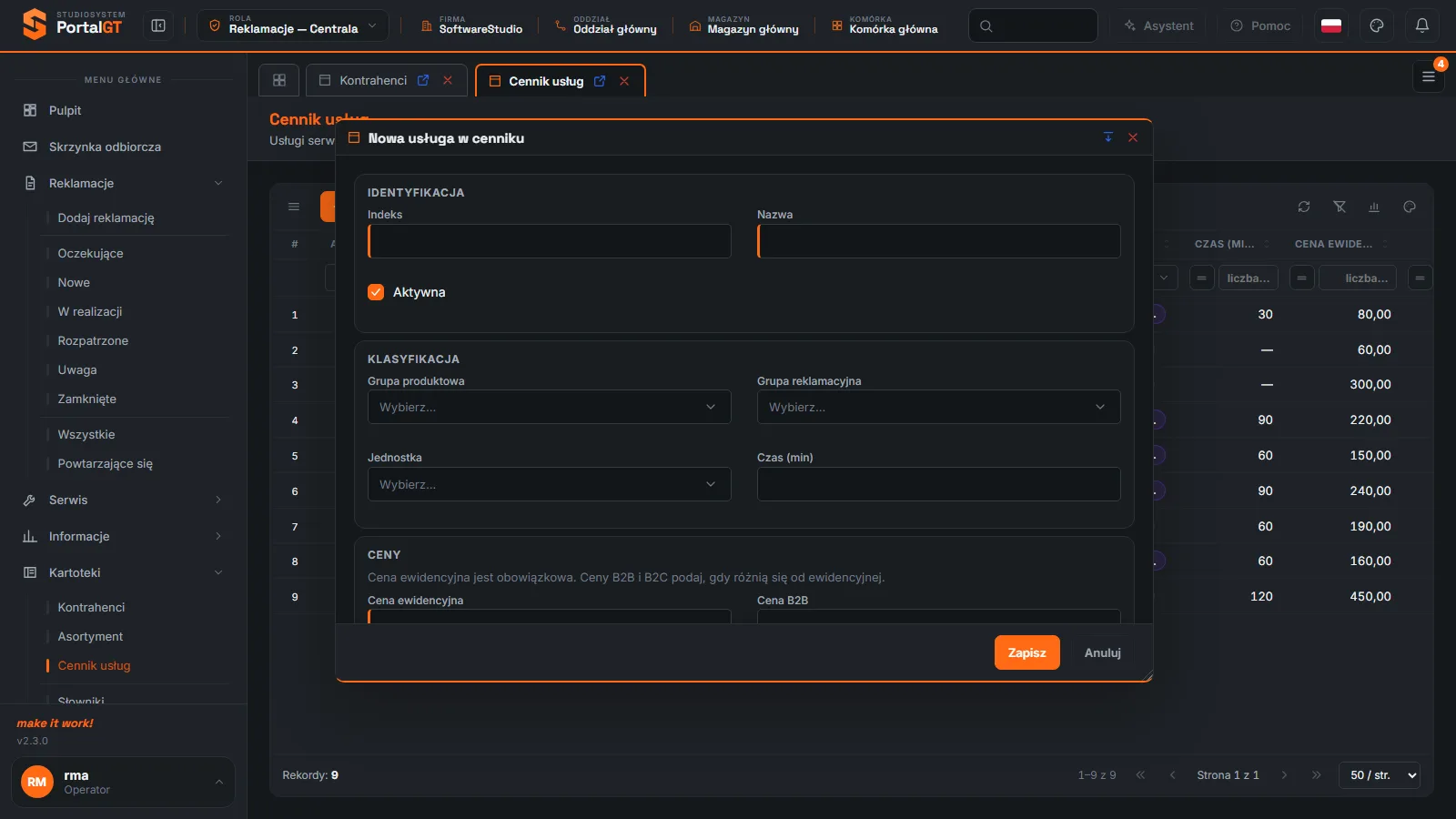Open the Pomoc help button

coord(1260,25)
